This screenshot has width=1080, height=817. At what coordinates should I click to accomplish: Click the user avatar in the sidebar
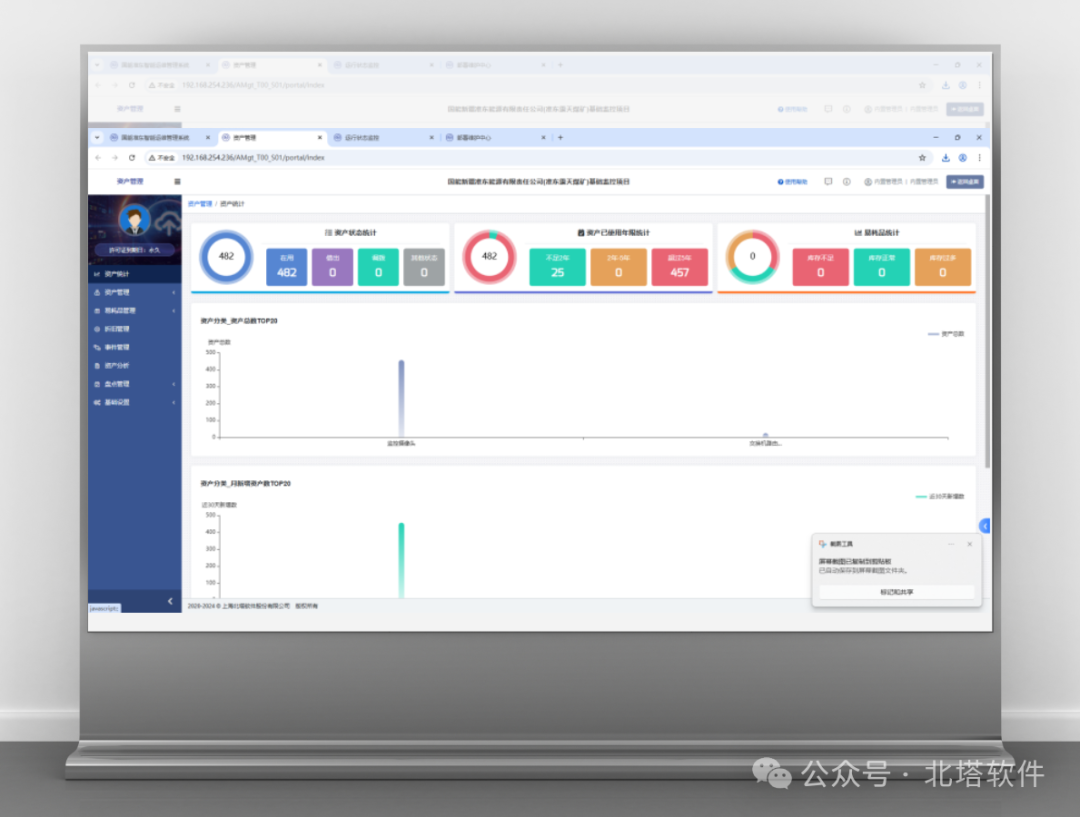[134, 220]
